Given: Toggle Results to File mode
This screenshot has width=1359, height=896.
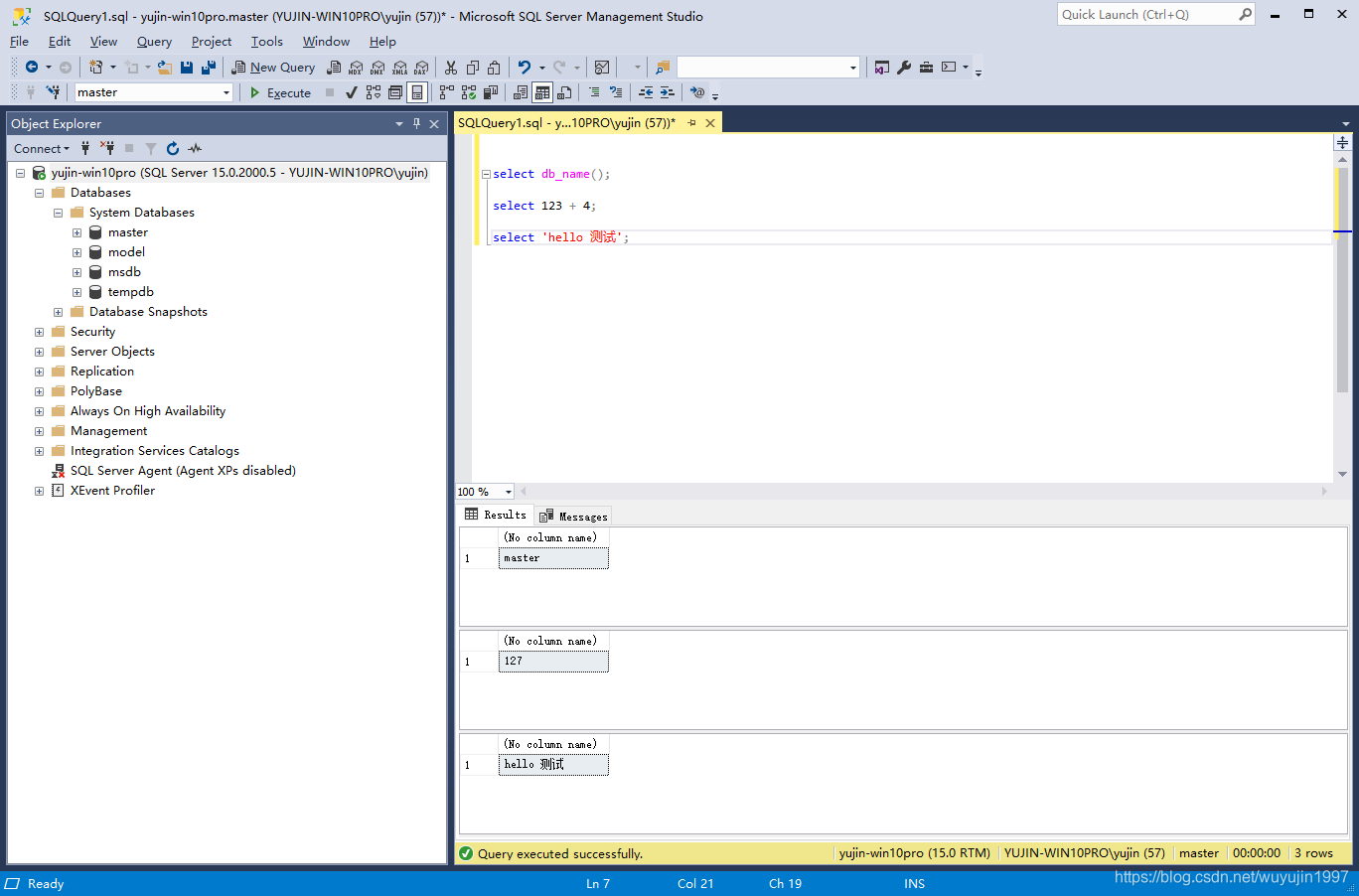Looking at the screenshot, I should click(564, 92).
